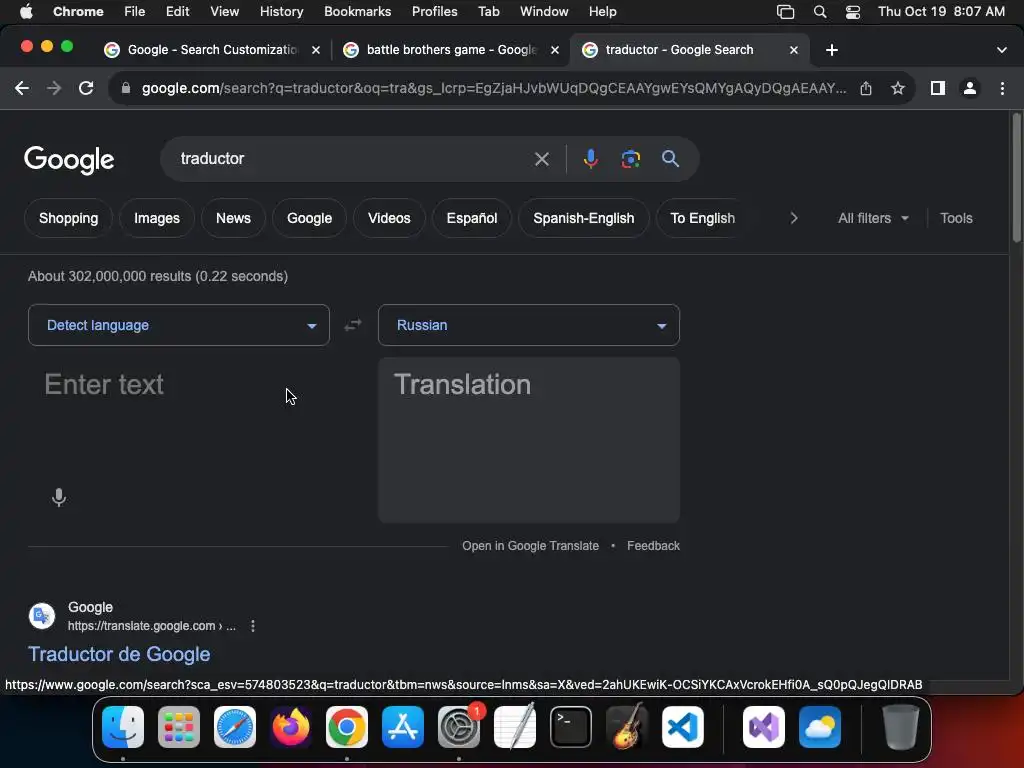Filter results by News
The image size is (1024, 768).
tap(233, 218)
